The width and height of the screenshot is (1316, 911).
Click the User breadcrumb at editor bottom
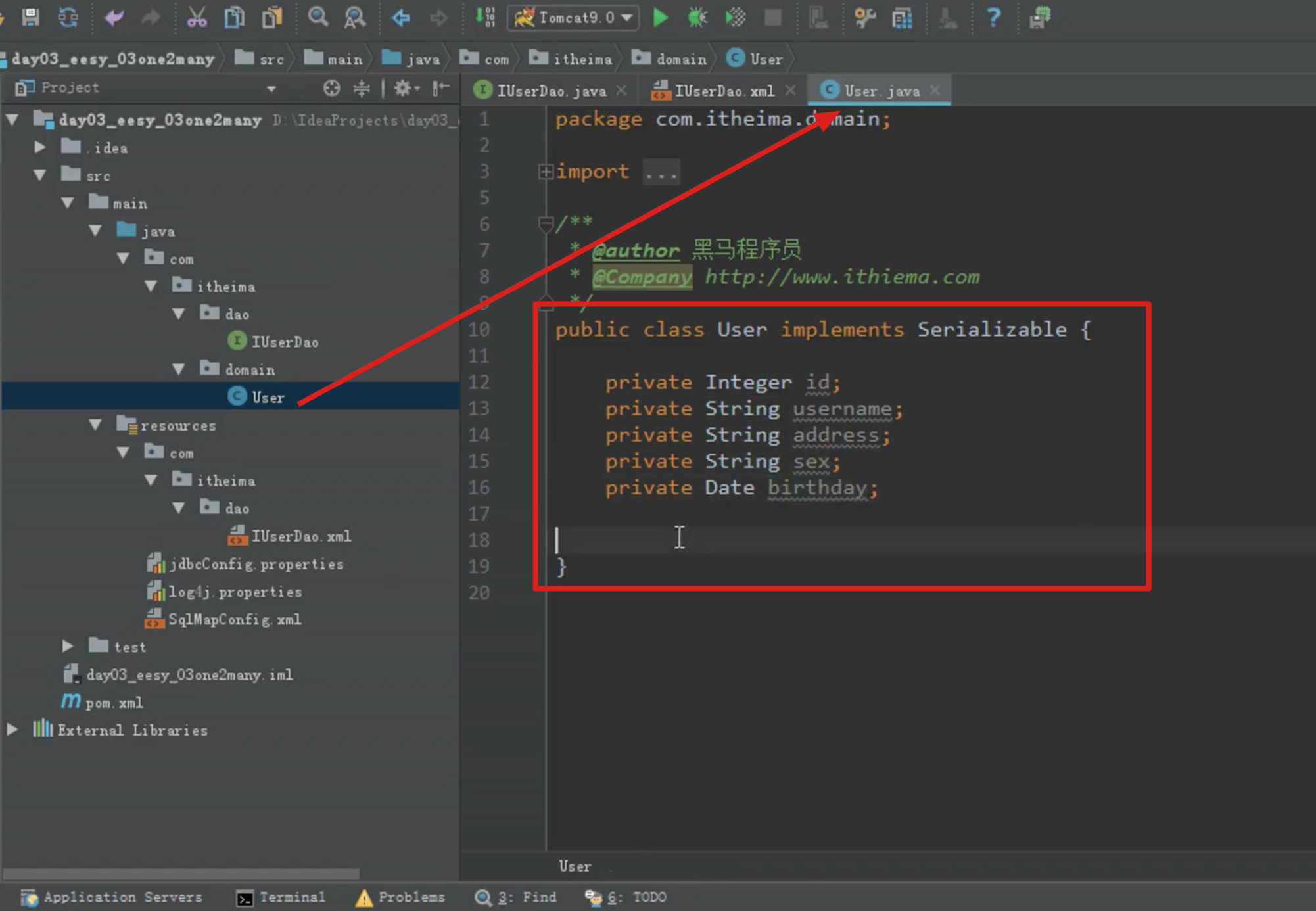575,866
